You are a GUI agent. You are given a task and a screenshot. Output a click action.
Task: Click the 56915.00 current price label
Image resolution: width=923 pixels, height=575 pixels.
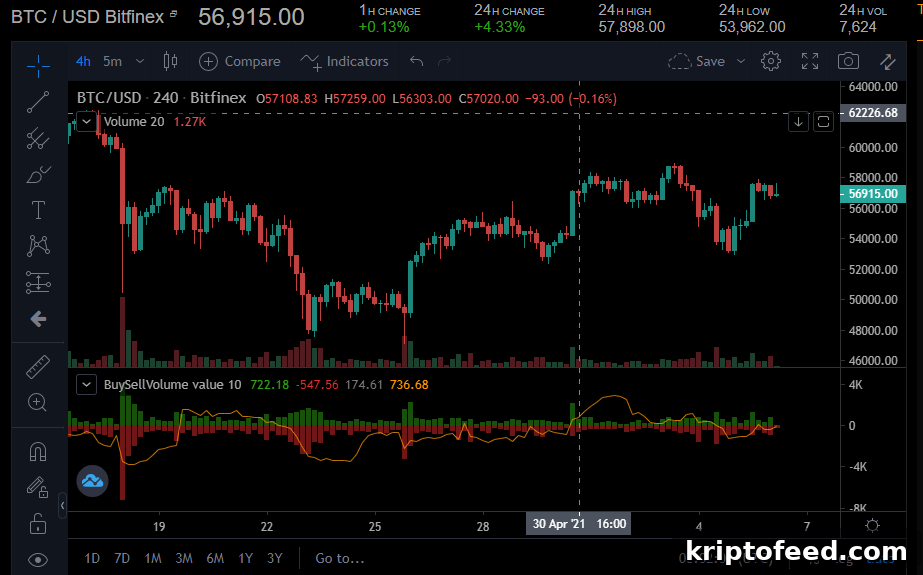(x=873, y=194)
